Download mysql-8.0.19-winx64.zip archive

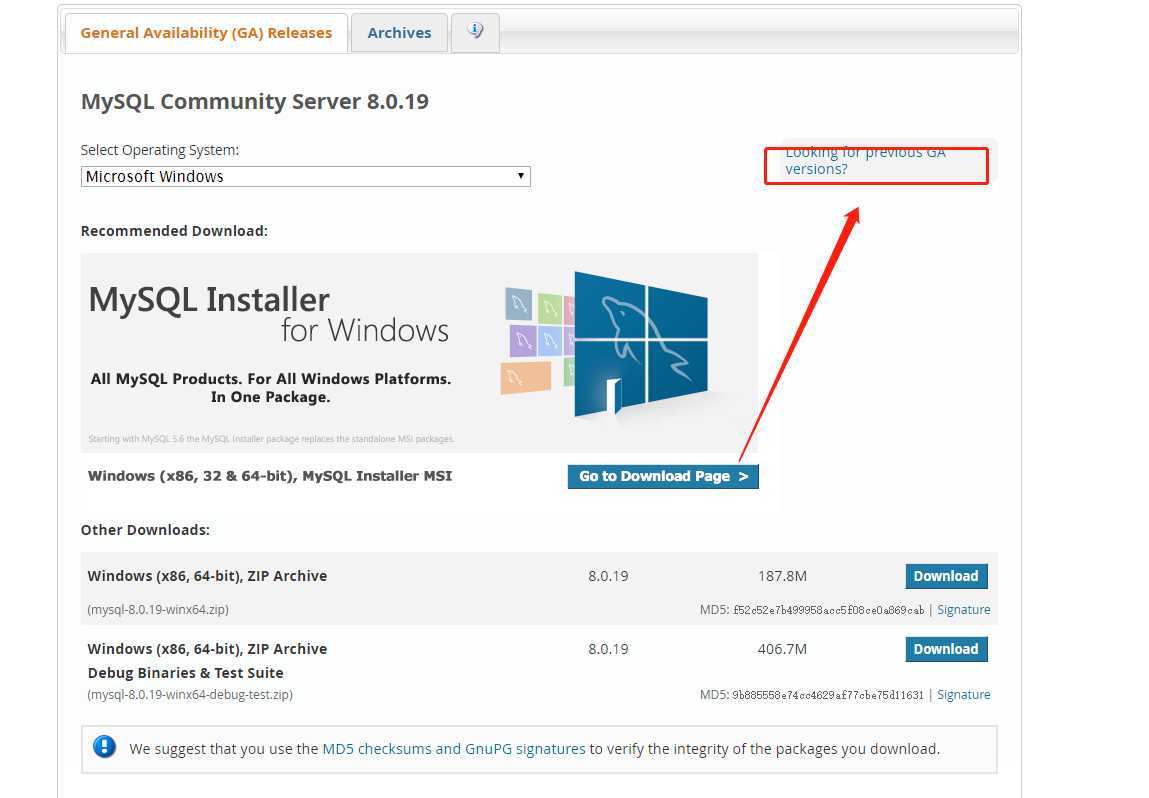click(946, 576)
